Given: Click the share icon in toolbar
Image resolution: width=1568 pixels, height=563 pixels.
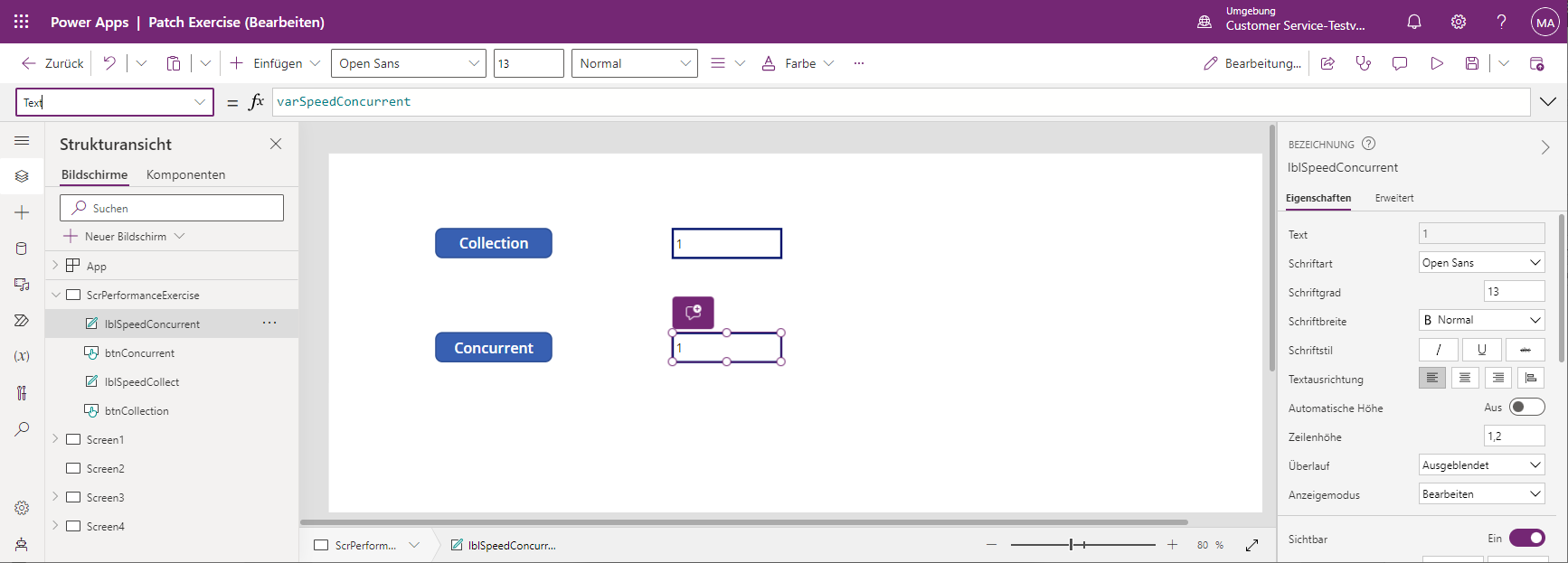Looking at the screenshot, I should tap(1327, 63).
